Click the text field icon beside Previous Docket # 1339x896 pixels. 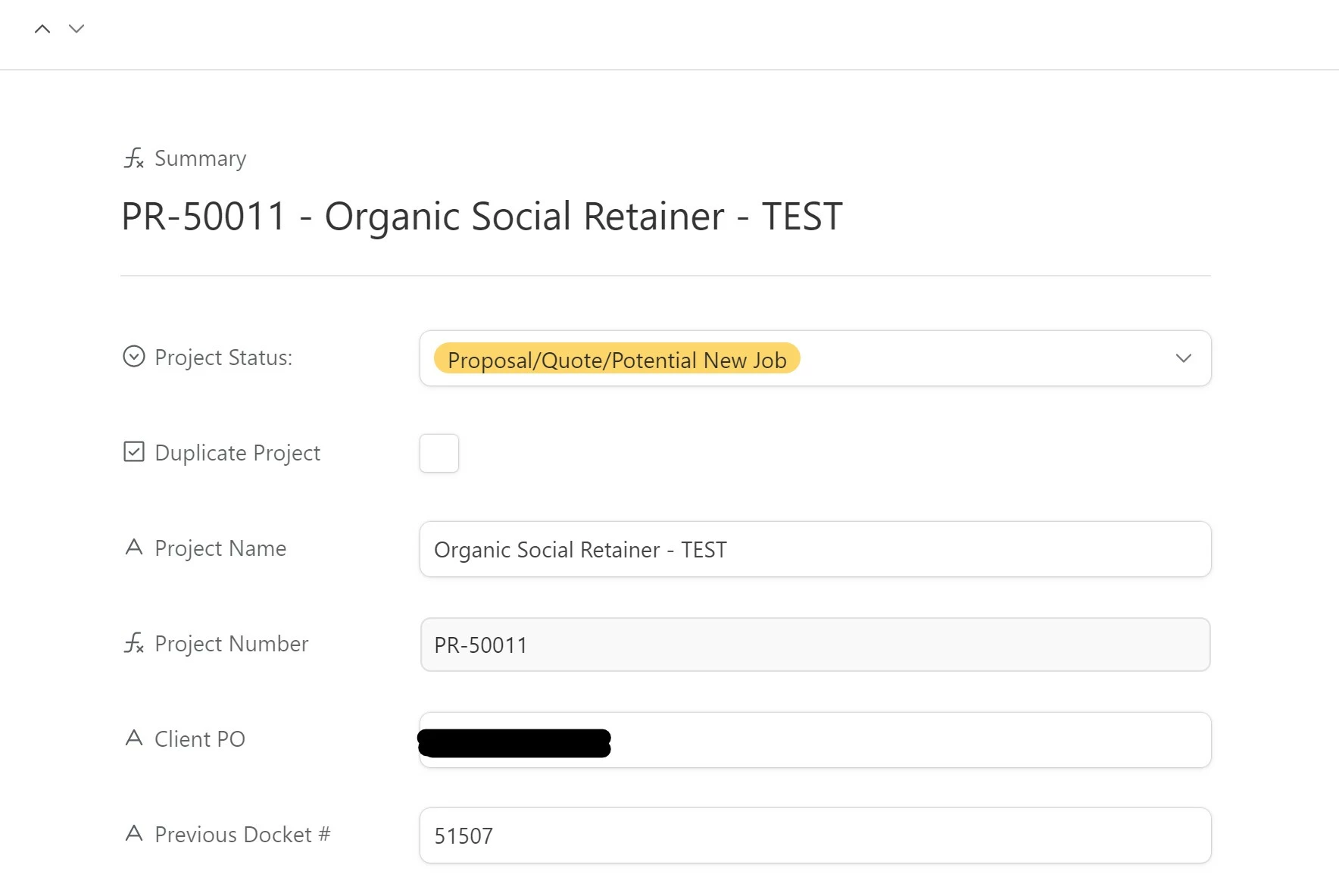point(134,833)
